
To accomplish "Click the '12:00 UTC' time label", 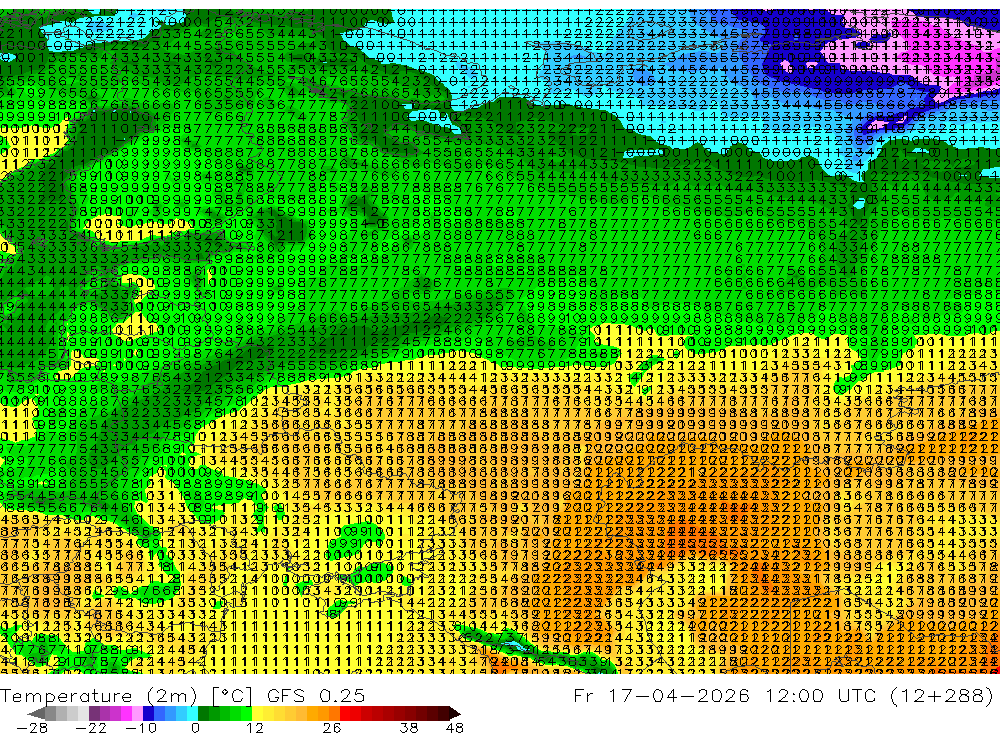I will point(820,695).
